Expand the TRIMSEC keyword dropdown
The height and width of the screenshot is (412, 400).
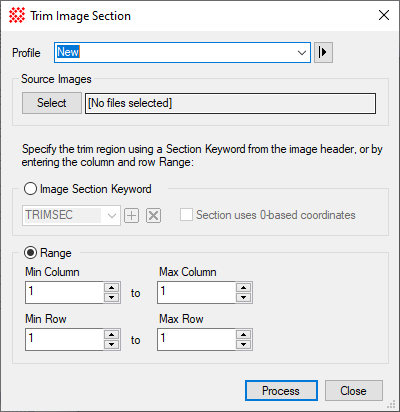tap(112, 216)
